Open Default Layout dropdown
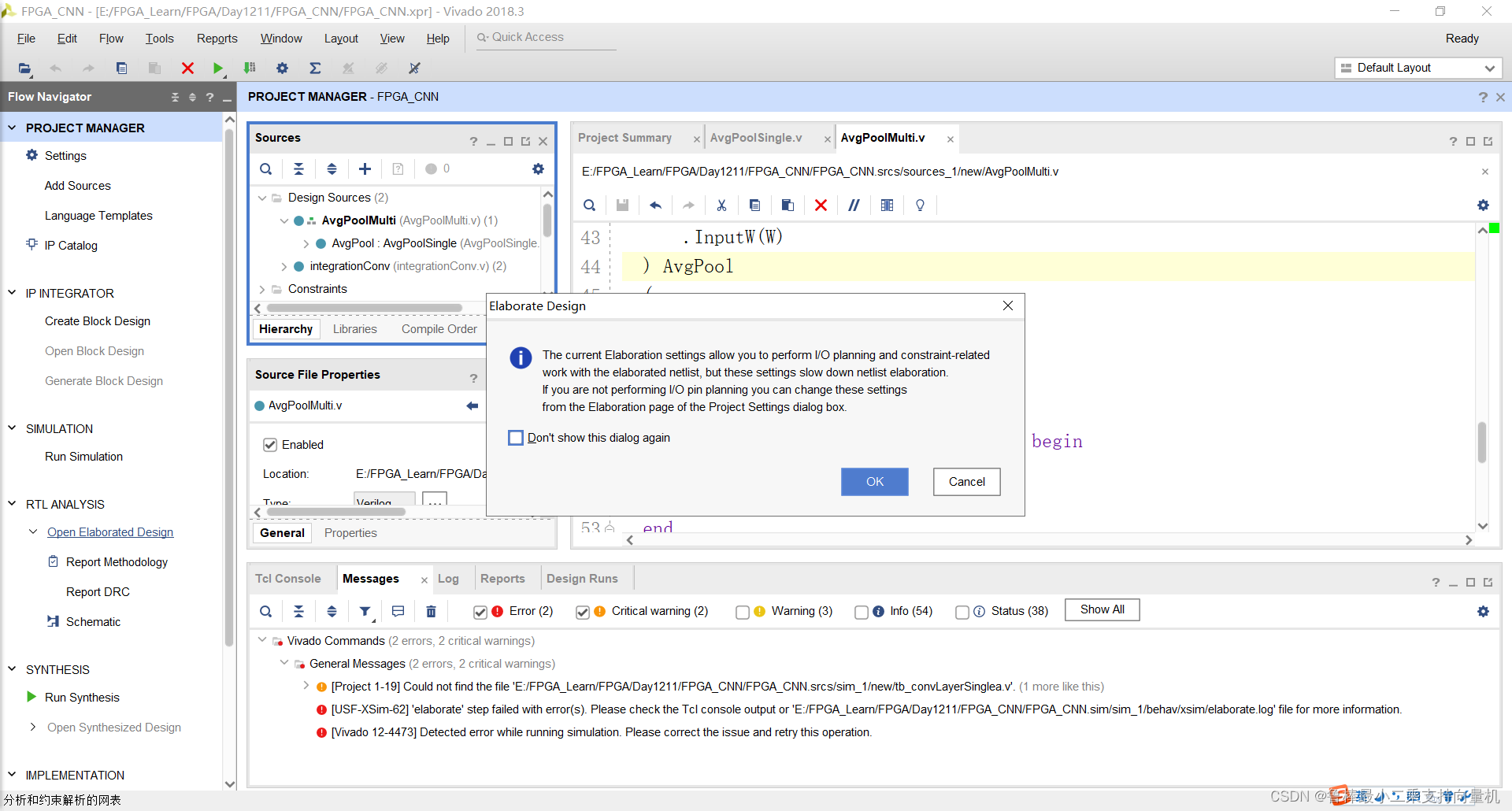The image size is (1512, 811). click(x=1418, y=68)
